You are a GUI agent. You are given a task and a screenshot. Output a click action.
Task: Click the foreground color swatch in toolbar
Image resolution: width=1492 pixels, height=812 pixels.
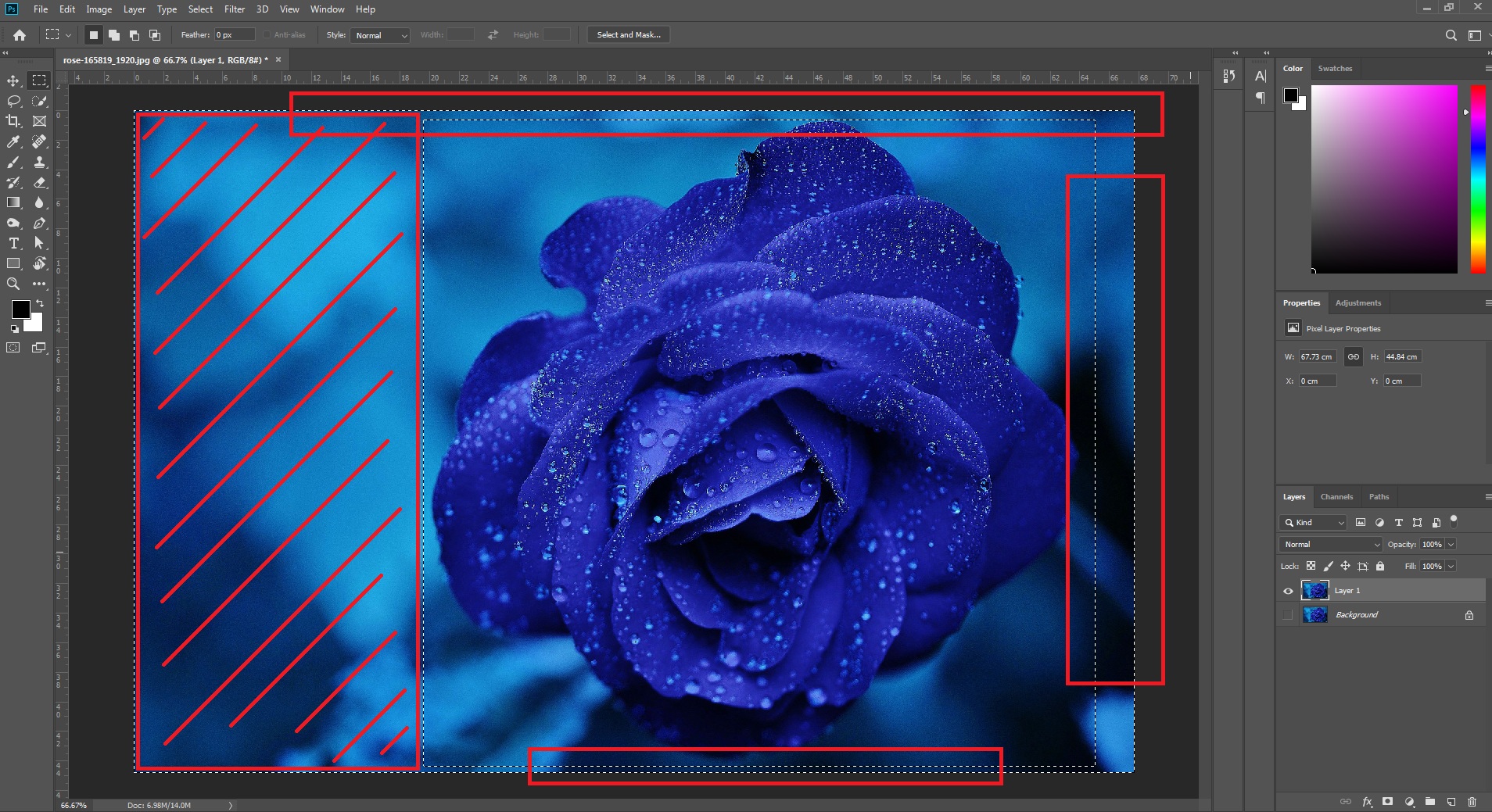[x=20, y=309]
